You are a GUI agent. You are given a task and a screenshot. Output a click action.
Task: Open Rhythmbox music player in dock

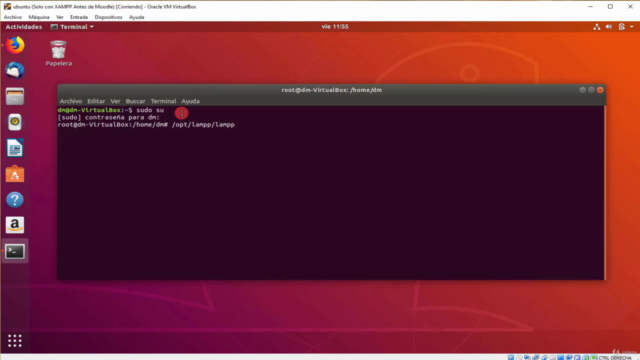tap(15, 122)
